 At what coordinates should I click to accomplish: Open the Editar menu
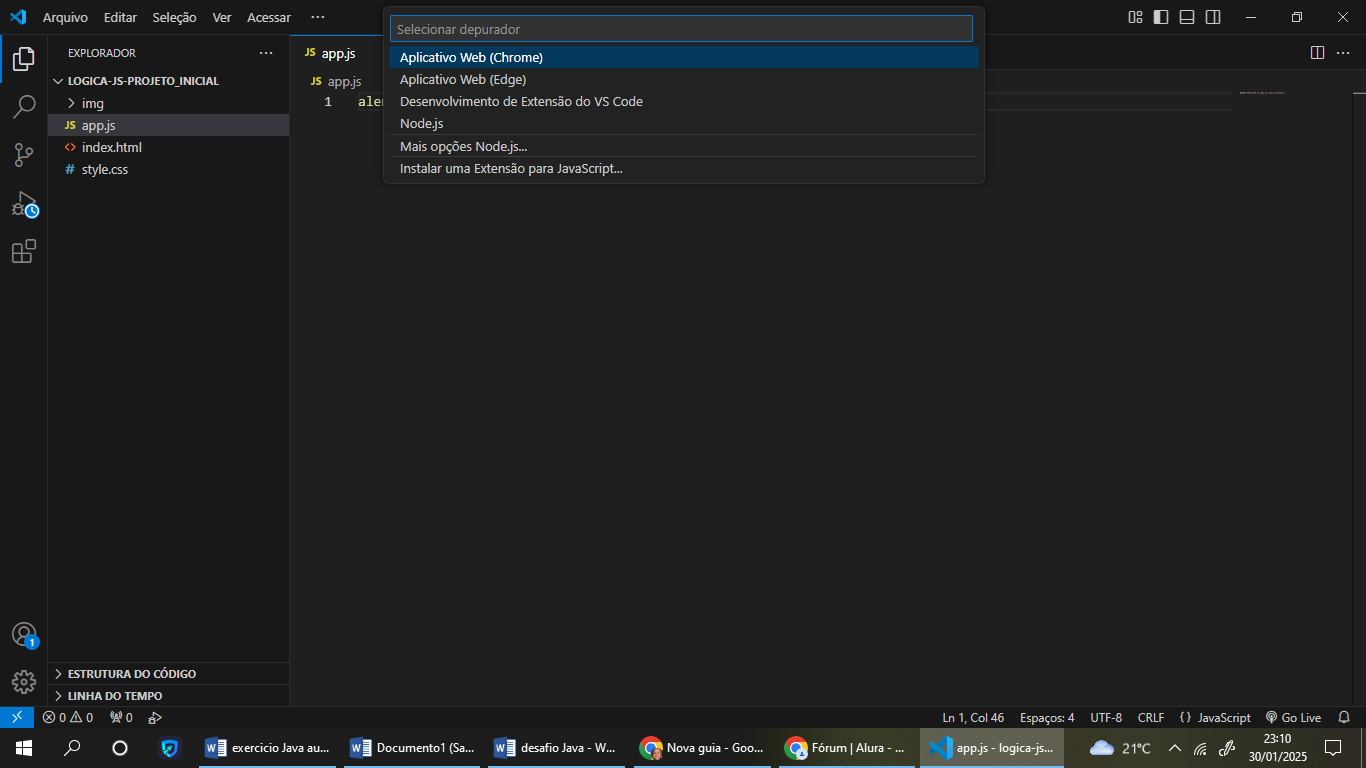tap(120, 17)
